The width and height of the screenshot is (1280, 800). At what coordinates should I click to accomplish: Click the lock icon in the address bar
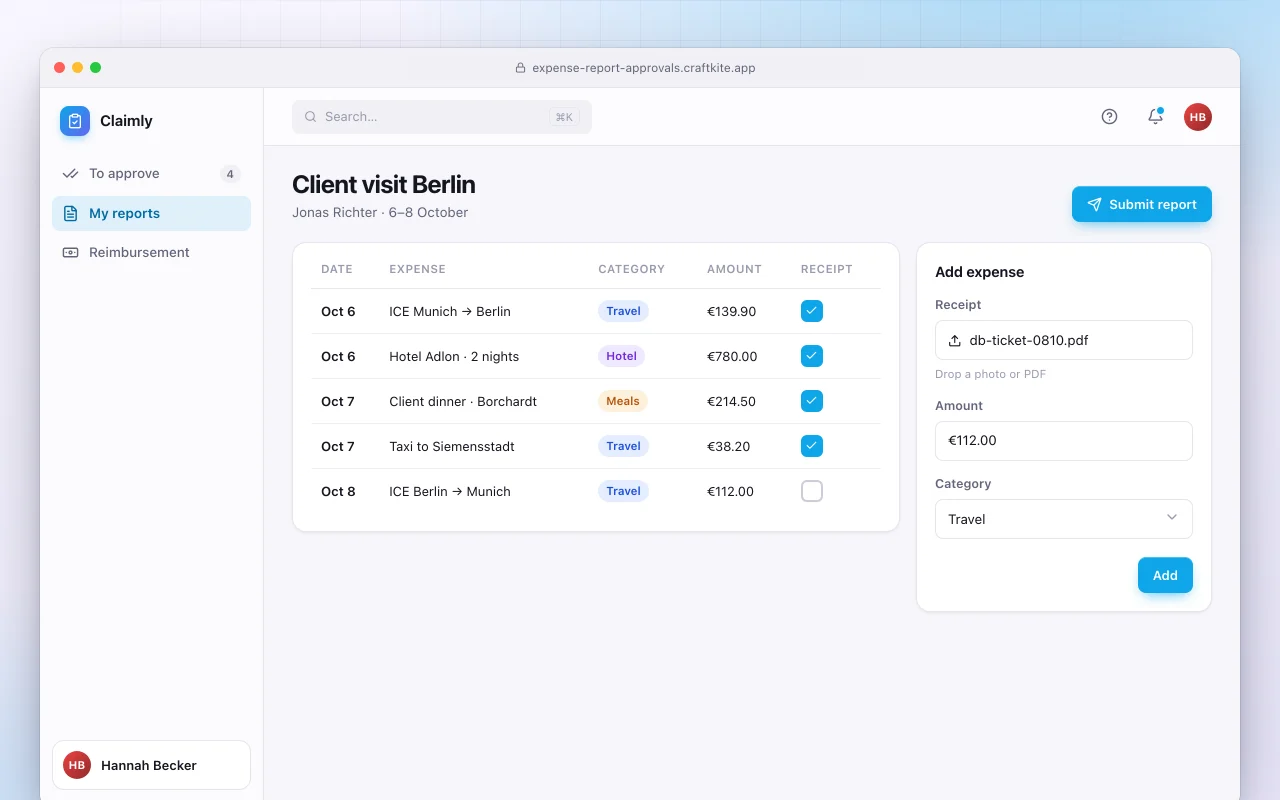click(x=520, y=68)
